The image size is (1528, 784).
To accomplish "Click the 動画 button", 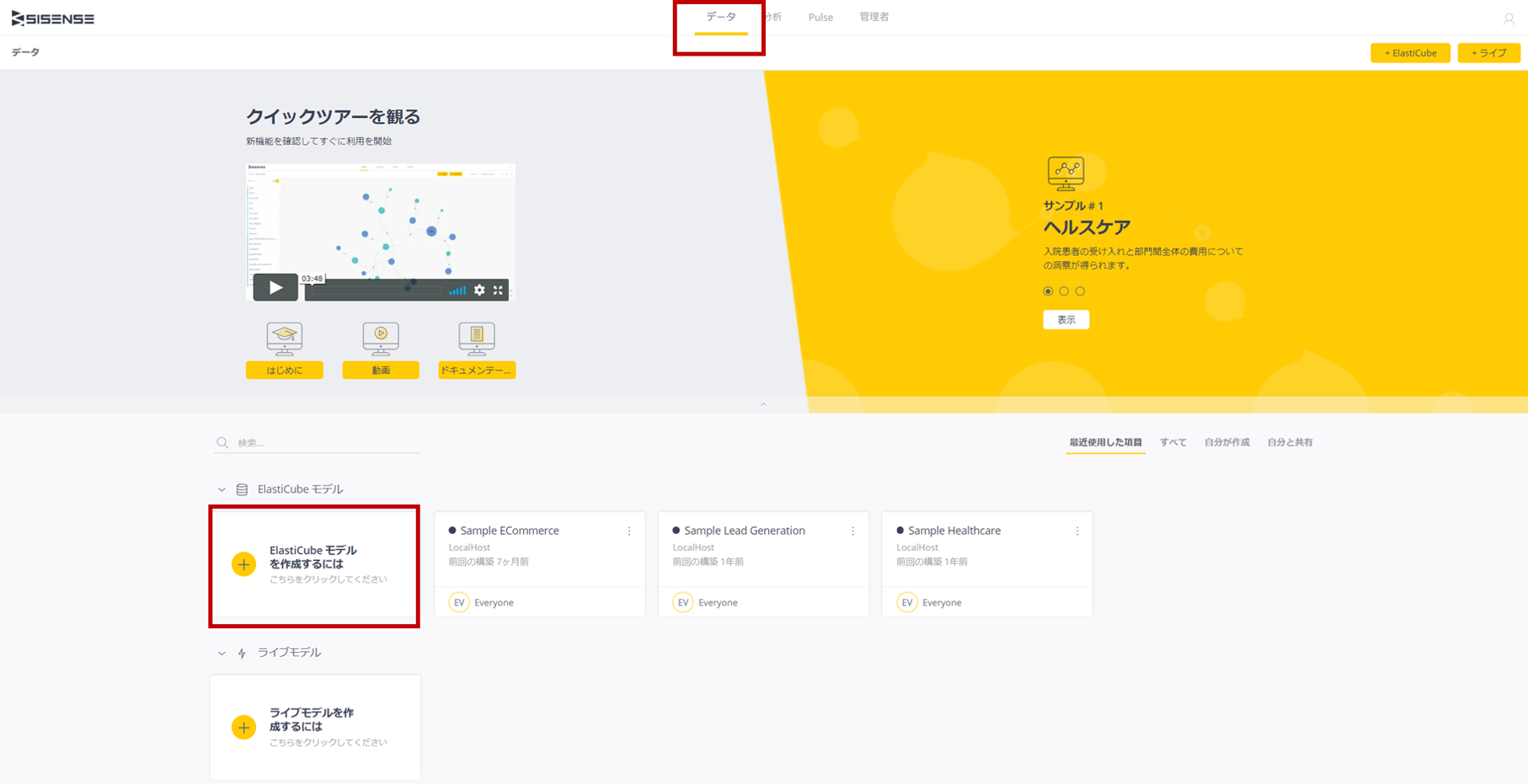I will coord(381,370).
